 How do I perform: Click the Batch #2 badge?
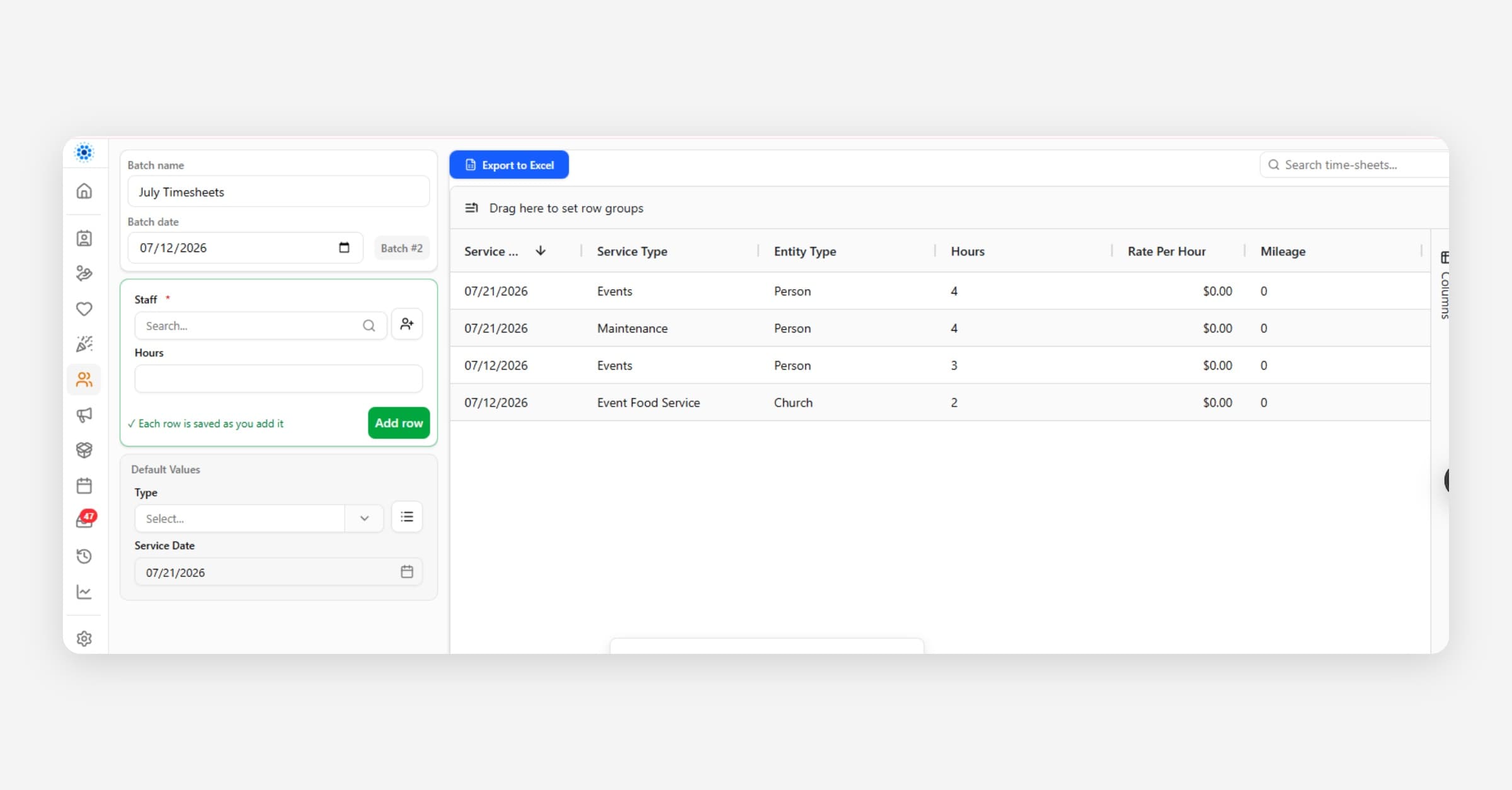coord(402,248)
